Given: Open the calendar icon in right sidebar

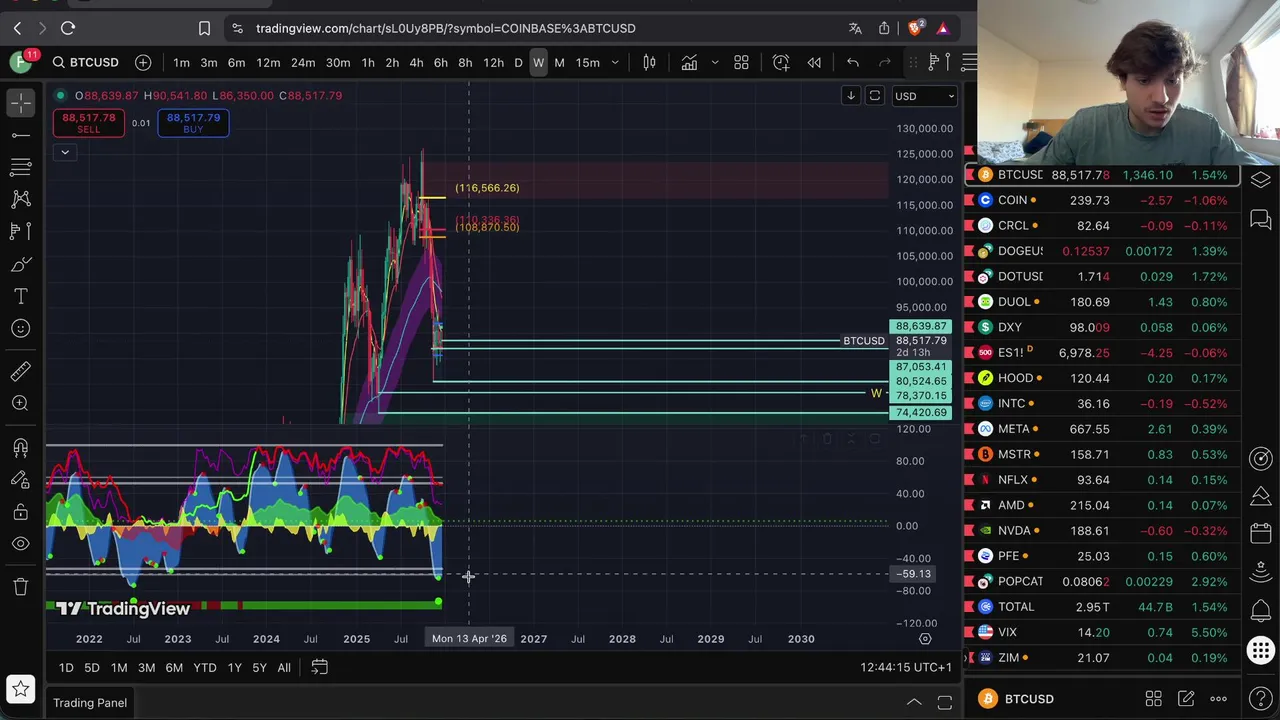Looking at the screenshot, I should click(1261, 534).
